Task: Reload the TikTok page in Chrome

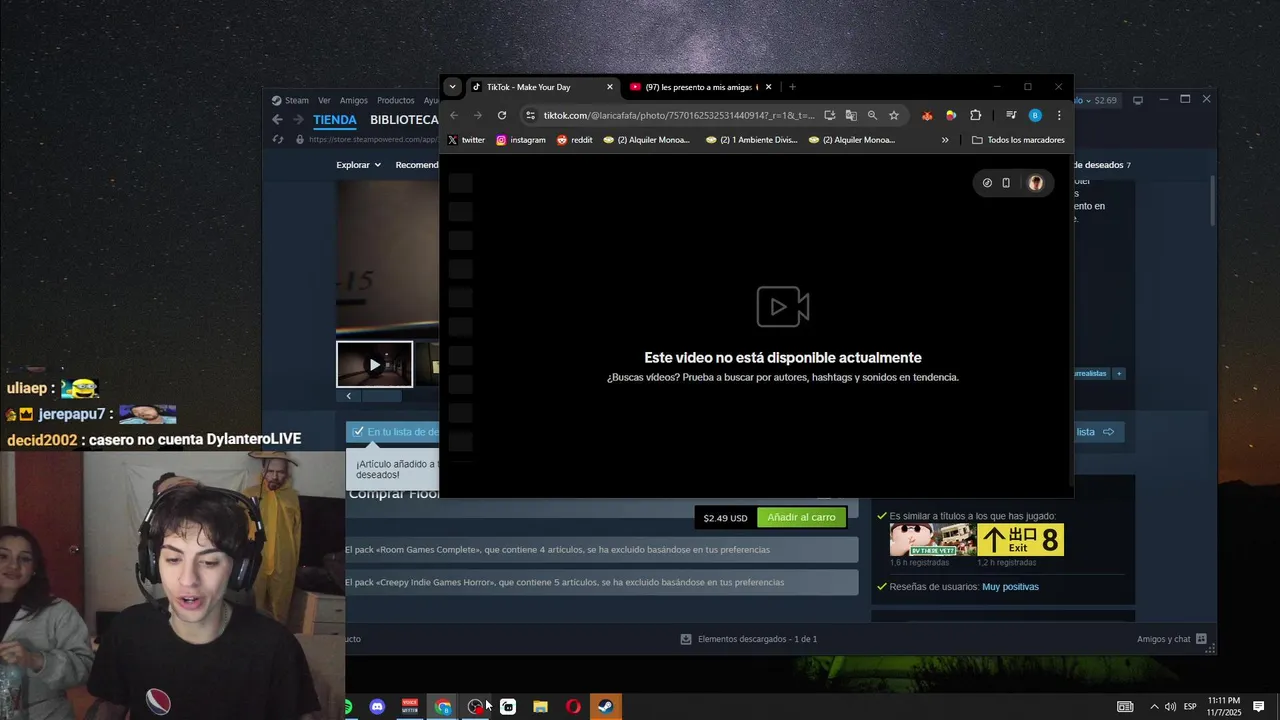Action: (x=502, y=115)
